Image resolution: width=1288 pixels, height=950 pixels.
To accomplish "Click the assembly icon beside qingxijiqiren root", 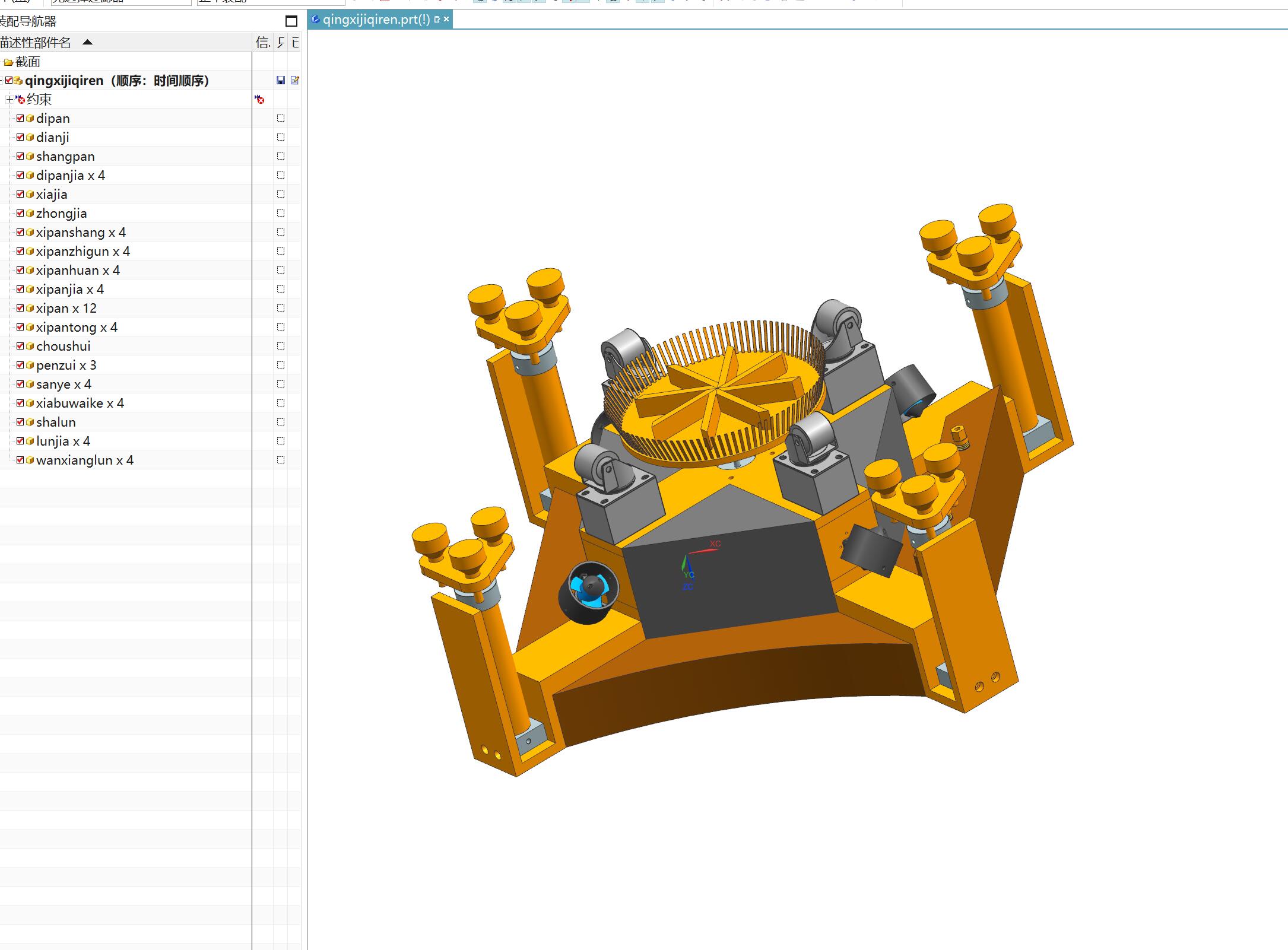I will (18, 80).
